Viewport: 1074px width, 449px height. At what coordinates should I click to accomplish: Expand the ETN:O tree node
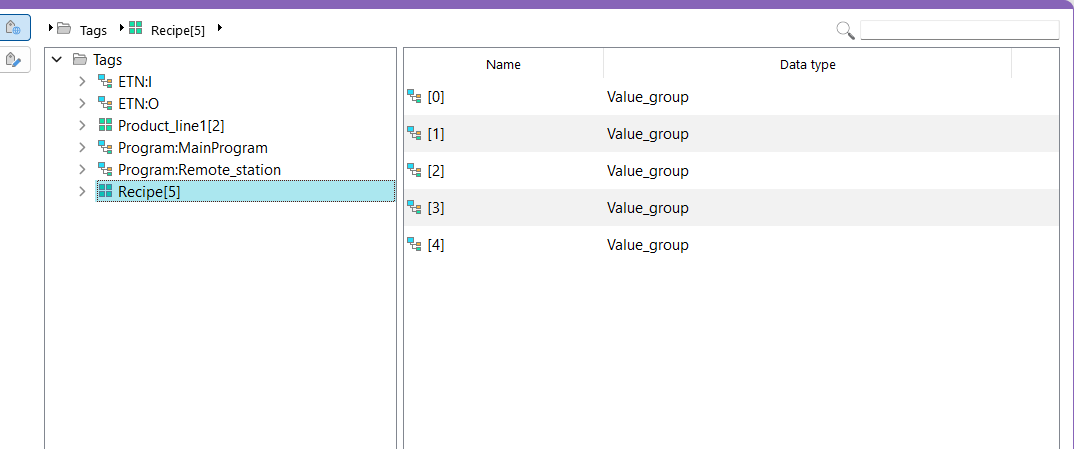click(82, 104)
